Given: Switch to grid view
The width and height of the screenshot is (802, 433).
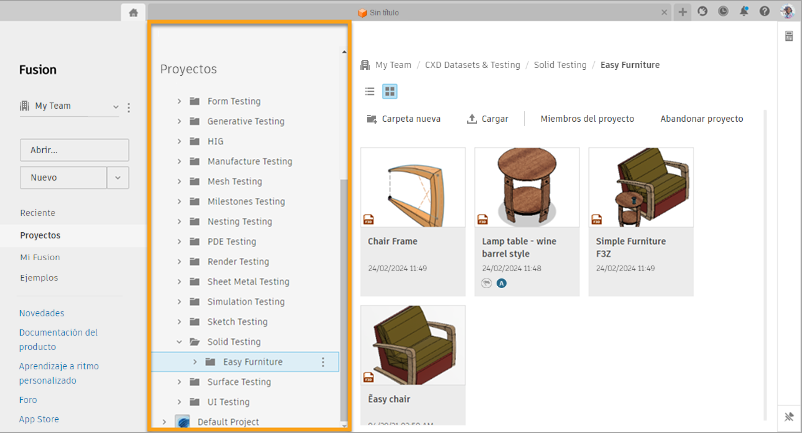Looking at the screenshot, I should point(390,92).
